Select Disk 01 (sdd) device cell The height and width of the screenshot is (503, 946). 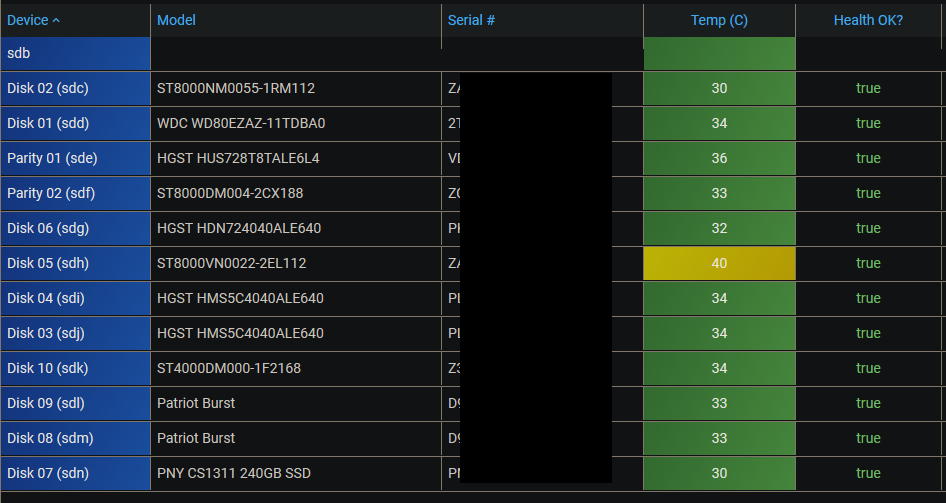(75, 123)
